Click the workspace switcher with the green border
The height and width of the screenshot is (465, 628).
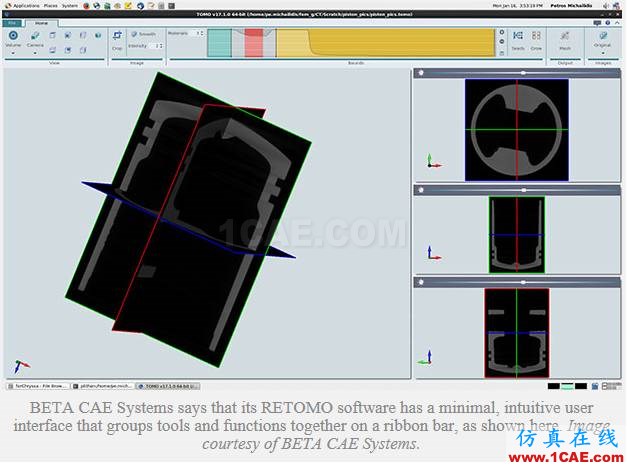567,386
